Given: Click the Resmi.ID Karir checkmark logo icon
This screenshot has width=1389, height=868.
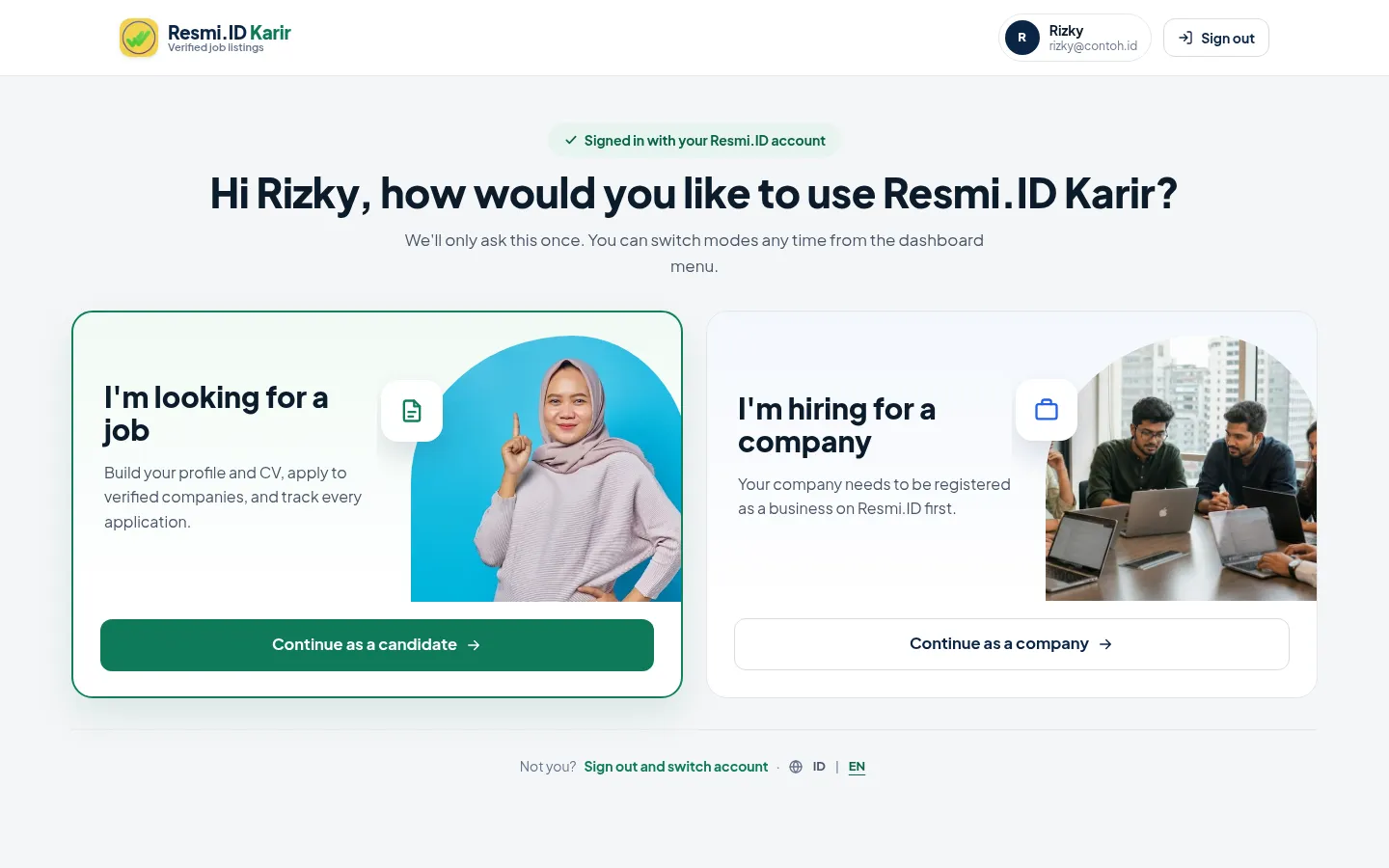Looking at the screenshot, I should point(139,38).
